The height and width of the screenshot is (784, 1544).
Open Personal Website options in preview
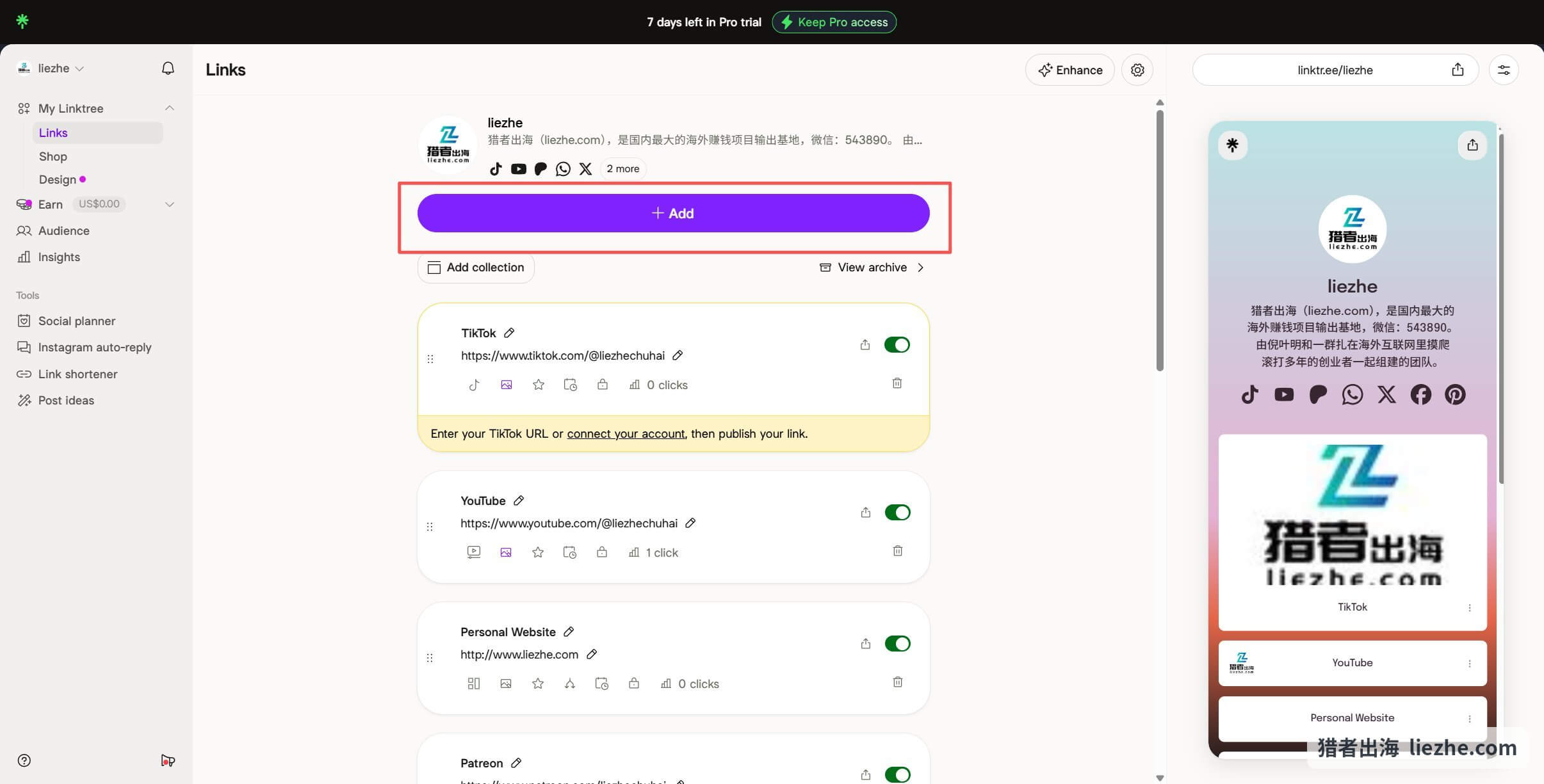click(1470, 719)
